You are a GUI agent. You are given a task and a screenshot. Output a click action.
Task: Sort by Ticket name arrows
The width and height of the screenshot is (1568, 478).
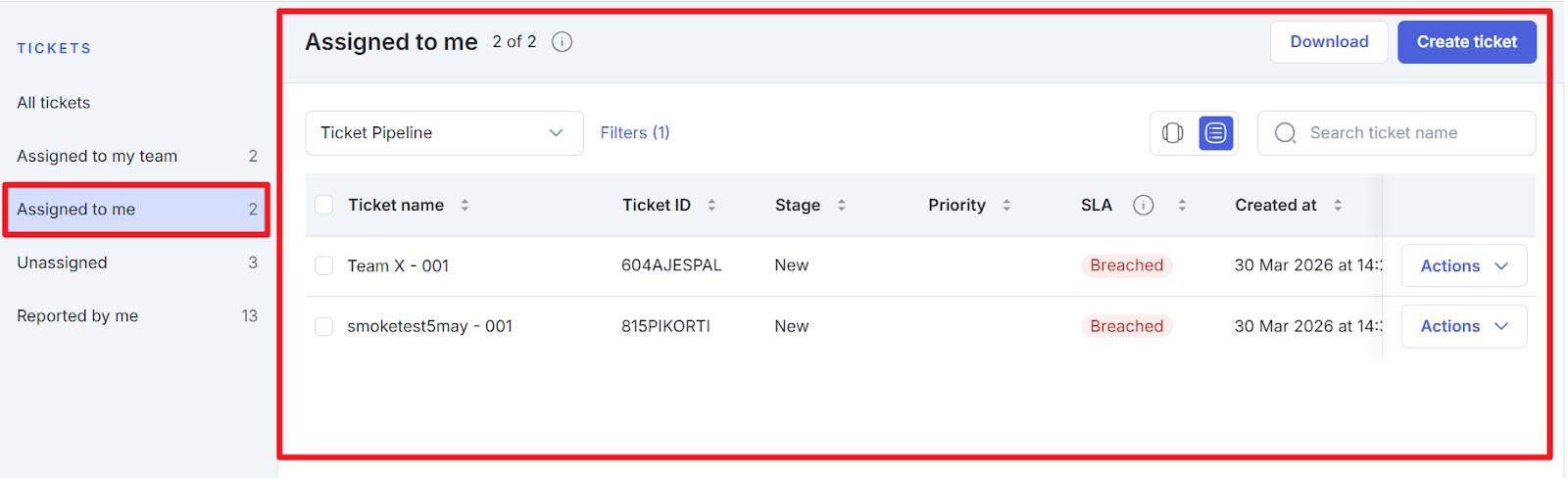[x=465, y=205]
